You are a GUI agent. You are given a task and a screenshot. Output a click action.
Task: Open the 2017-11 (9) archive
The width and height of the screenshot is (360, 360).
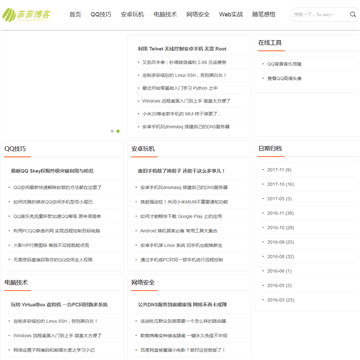tap(279, 170)
